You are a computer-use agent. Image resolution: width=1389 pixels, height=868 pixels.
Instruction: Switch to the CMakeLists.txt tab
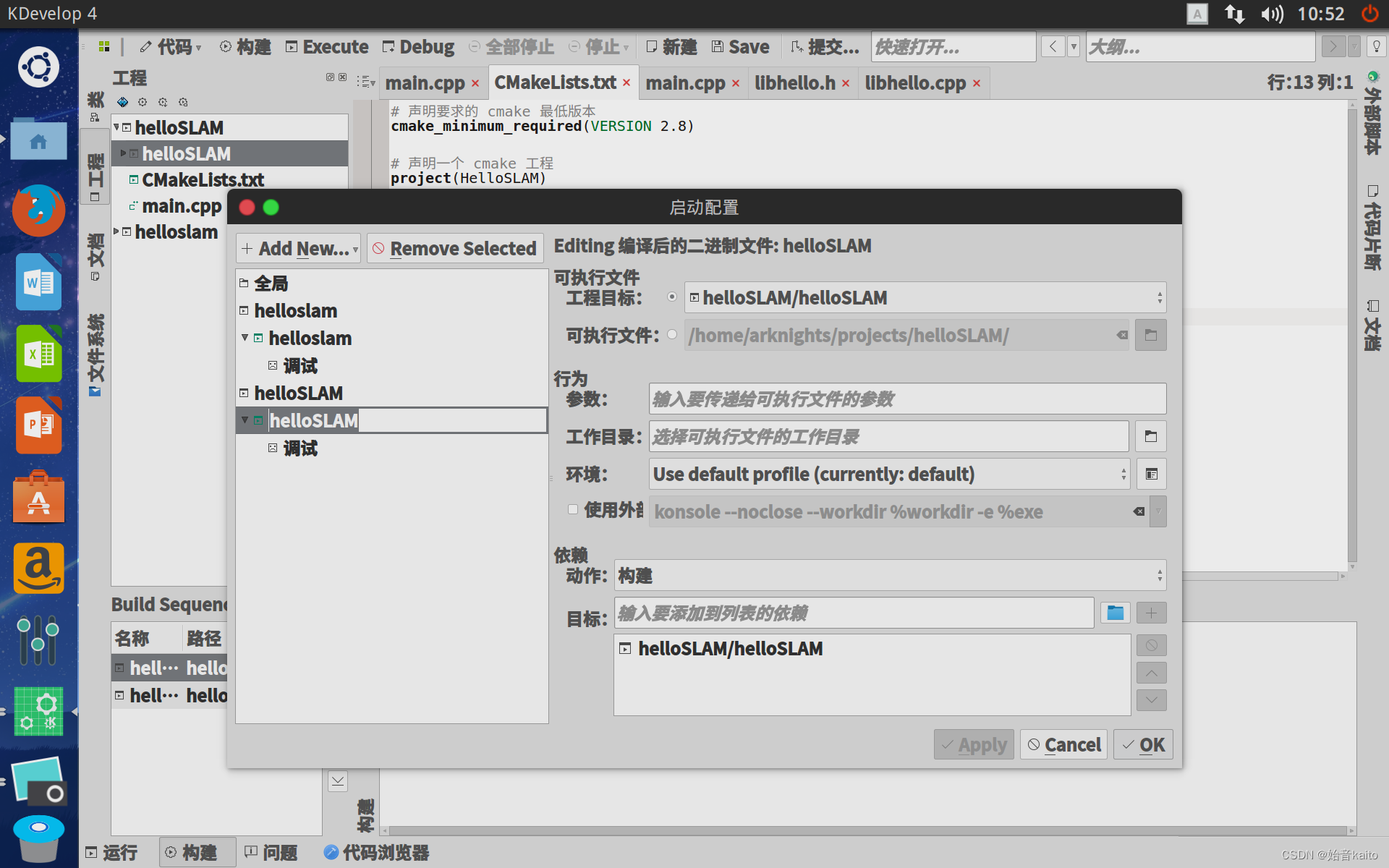click(556, 82)
